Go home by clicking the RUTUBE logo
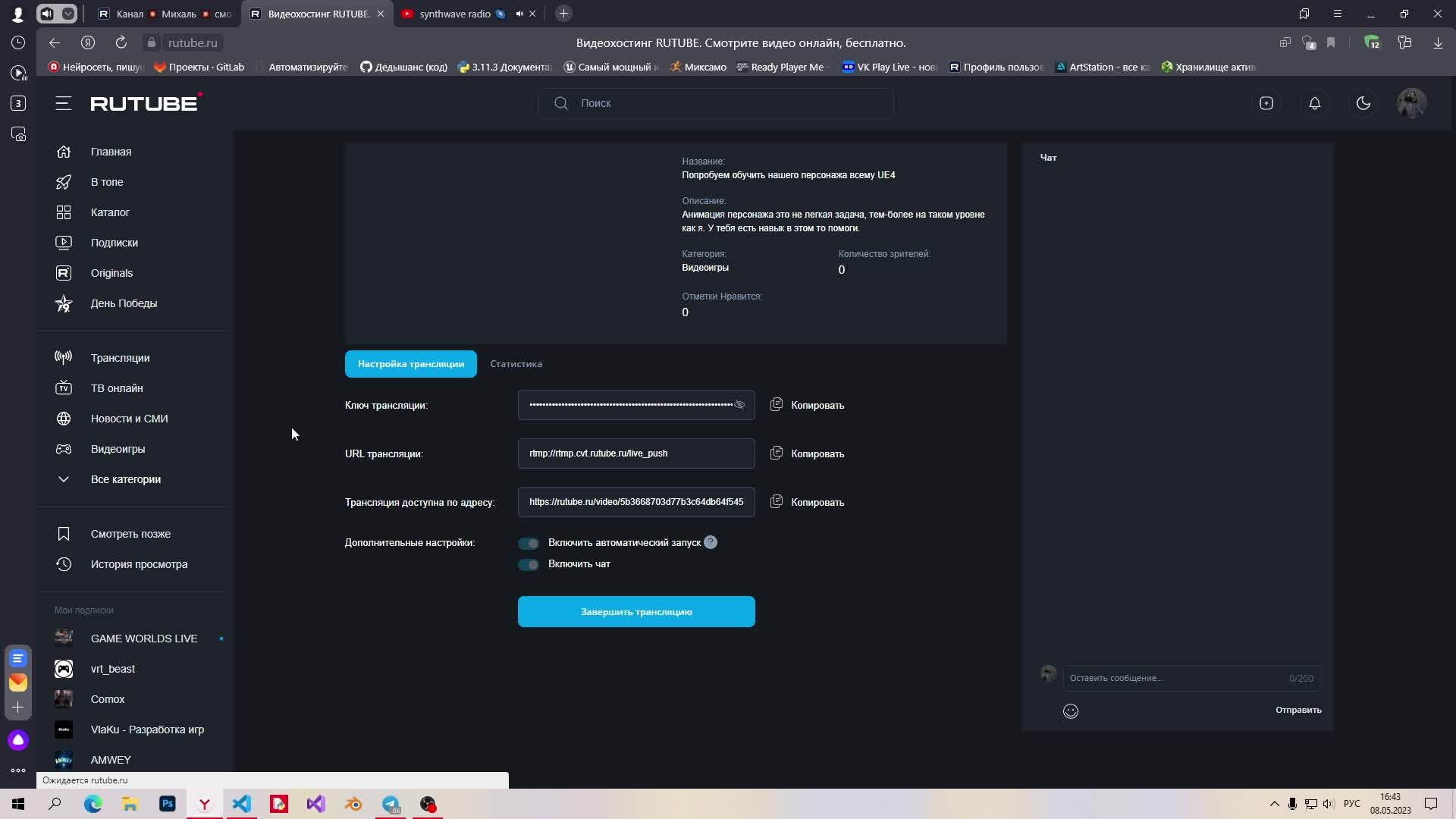 point(144,103)
